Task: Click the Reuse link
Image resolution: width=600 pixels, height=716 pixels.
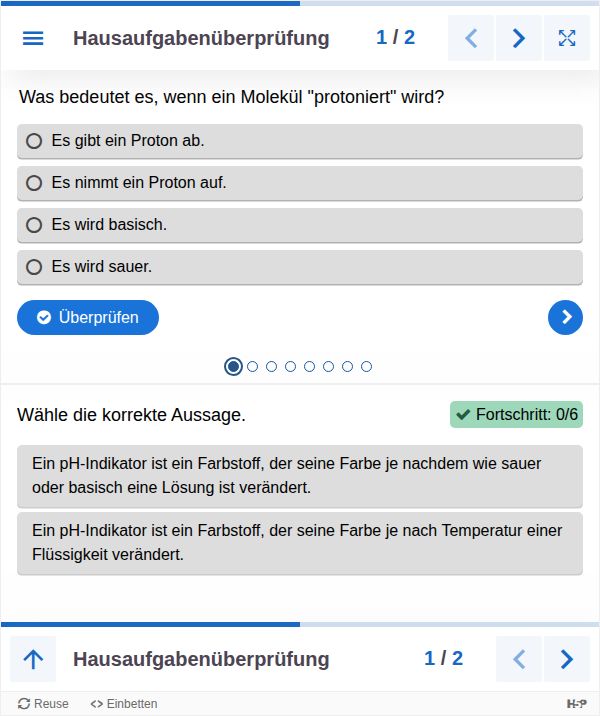Action: (x=44, y=704)
